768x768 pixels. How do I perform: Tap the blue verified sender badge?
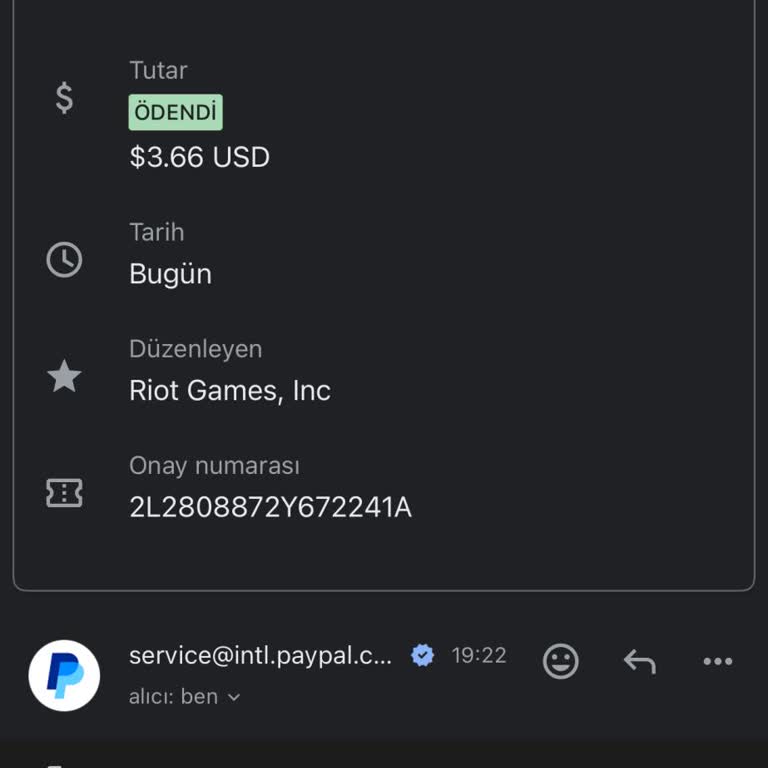pyautogui.click(x=423, y=656)
